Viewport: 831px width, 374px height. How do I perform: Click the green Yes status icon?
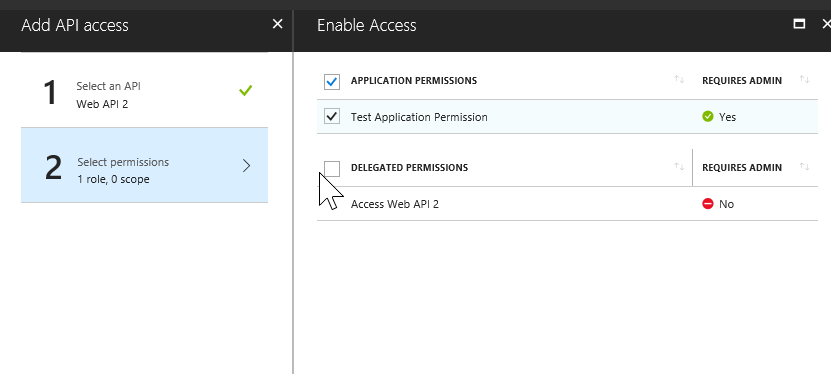tap(708, 116)
